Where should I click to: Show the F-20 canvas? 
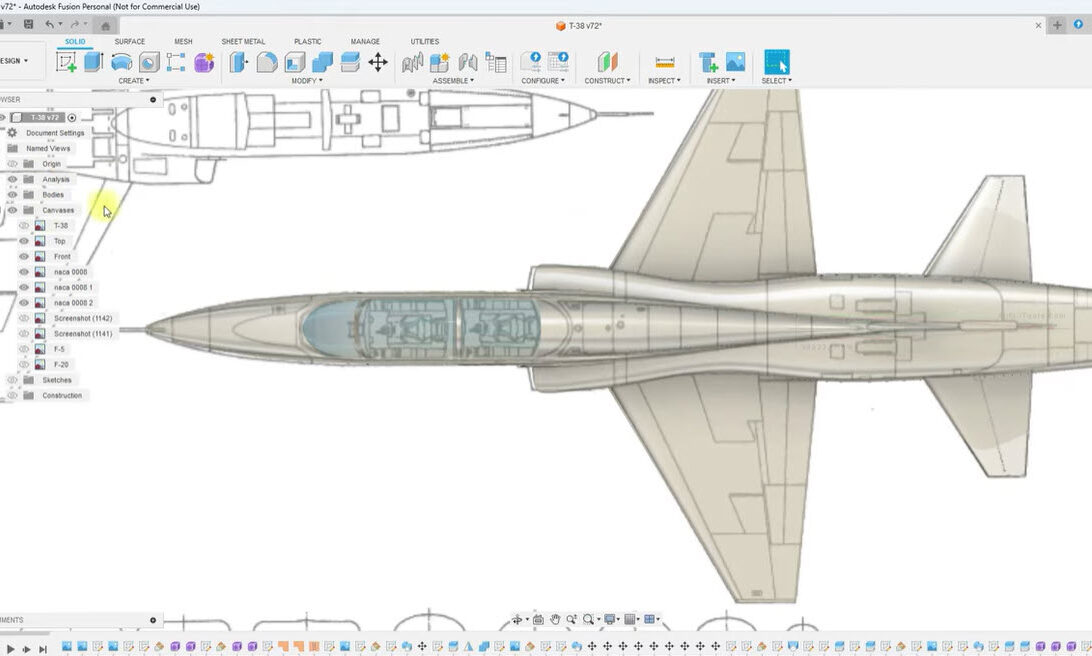coord(24,364)
